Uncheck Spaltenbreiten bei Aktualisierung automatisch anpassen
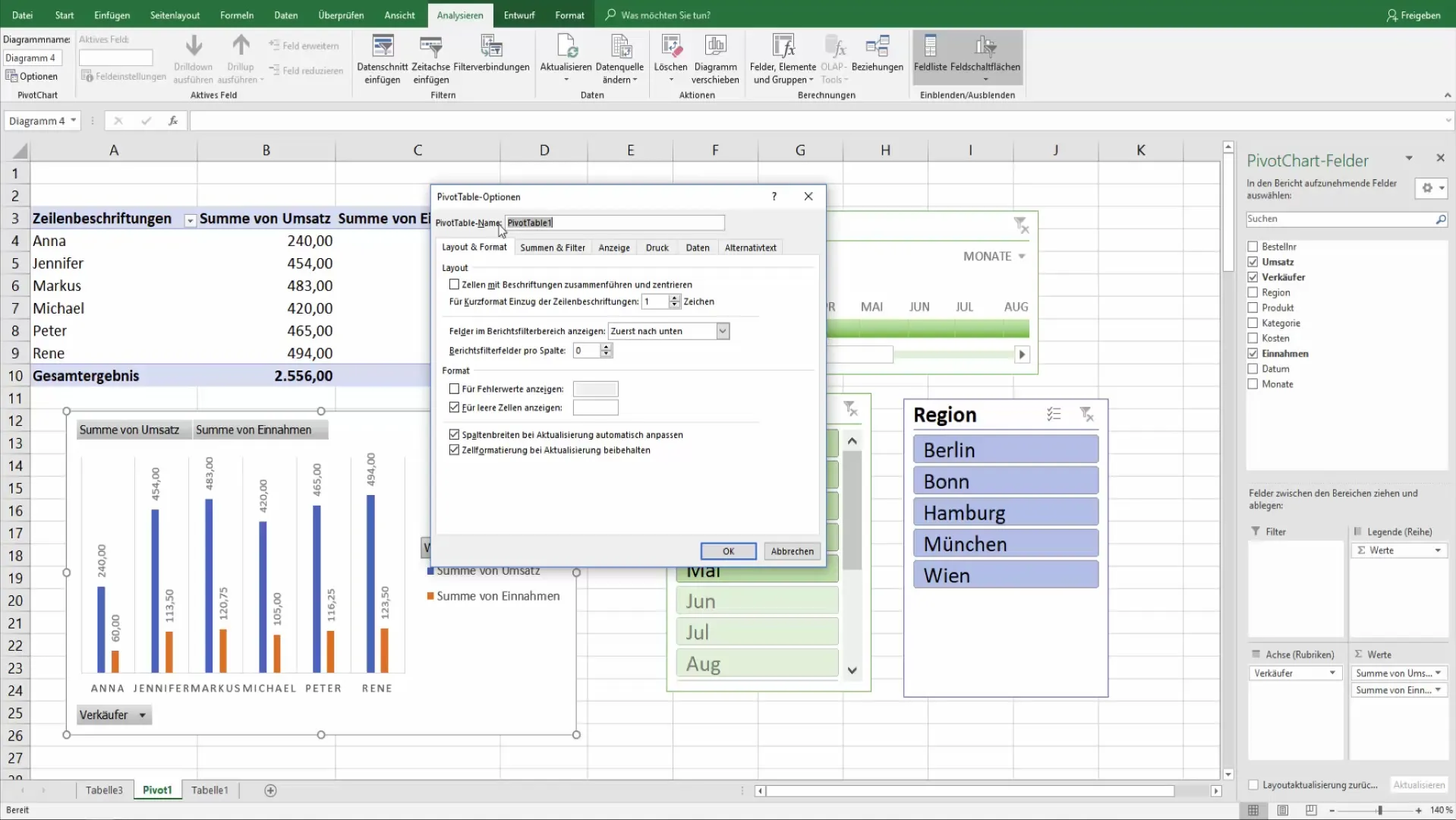1456x820 pixels. point(455,435)
